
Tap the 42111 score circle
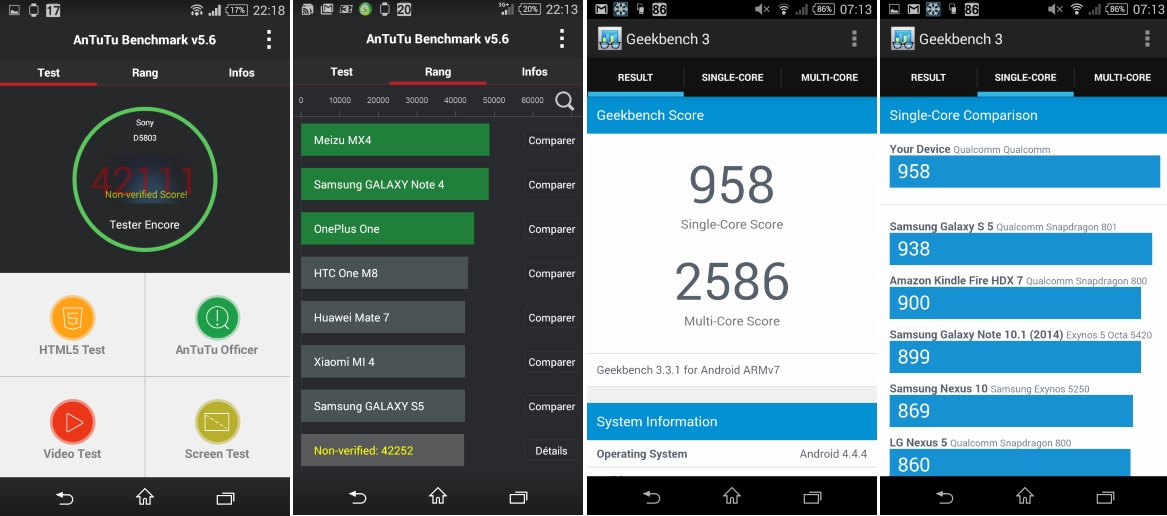point(144,179)
